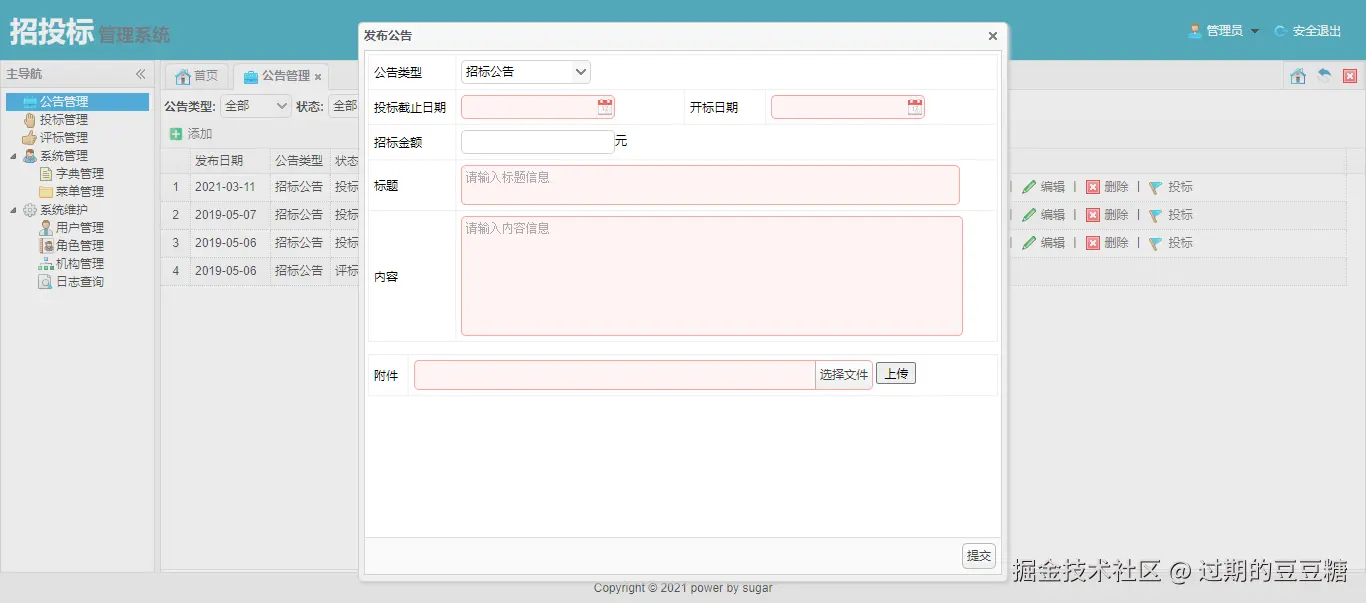Switch to the 公告管理 tab
The image size is (1366, 603).
coord(279,76)
